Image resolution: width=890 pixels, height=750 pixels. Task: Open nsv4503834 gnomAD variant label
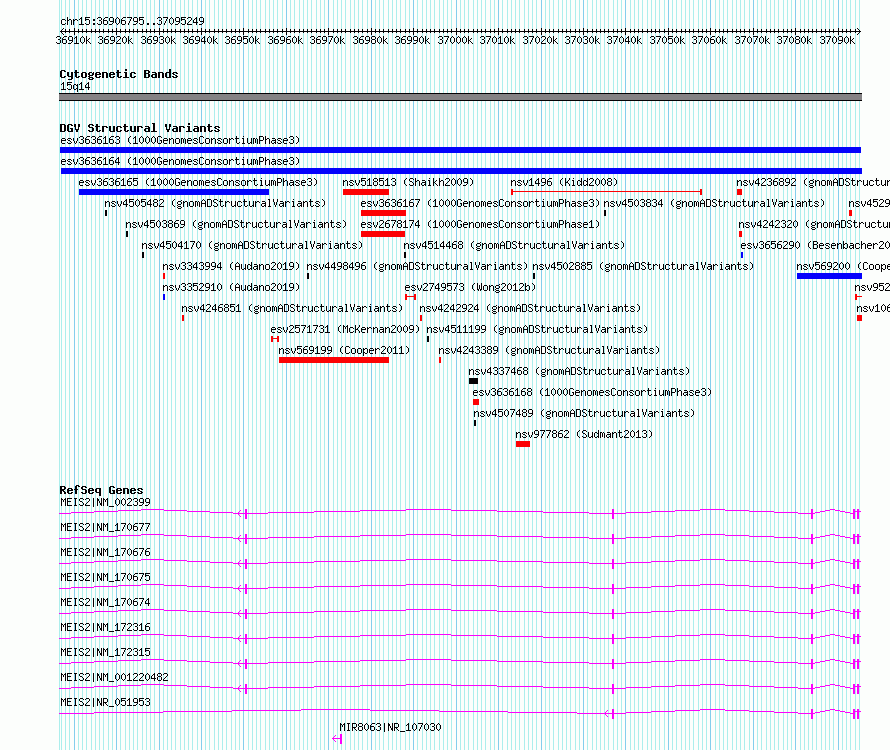pyautogui.click(x=714, y=203)
